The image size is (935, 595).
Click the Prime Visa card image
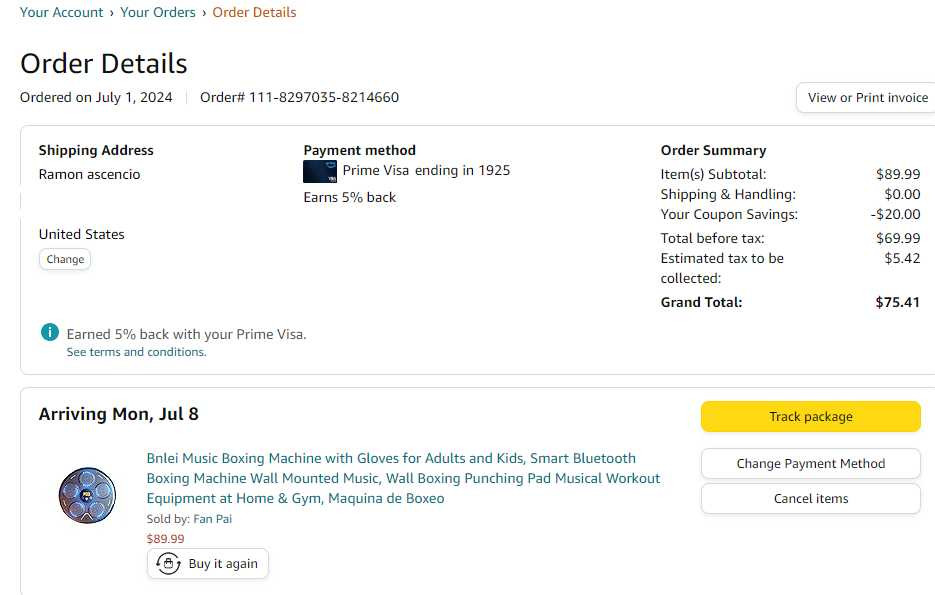click(320, 172)
